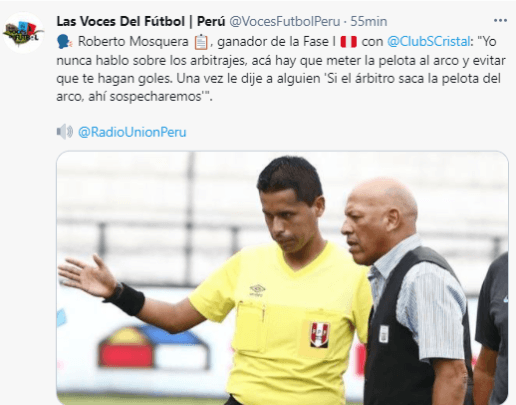Click the speaking head emoji before Roberto Mosquera
Screen dimensions: 516x405
(63, 42)
